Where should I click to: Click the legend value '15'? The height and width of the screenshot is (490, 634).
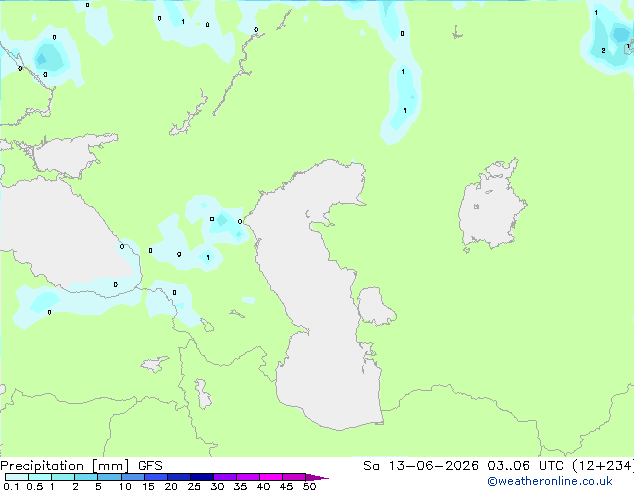pyautogui.click(x=148, y=486)
